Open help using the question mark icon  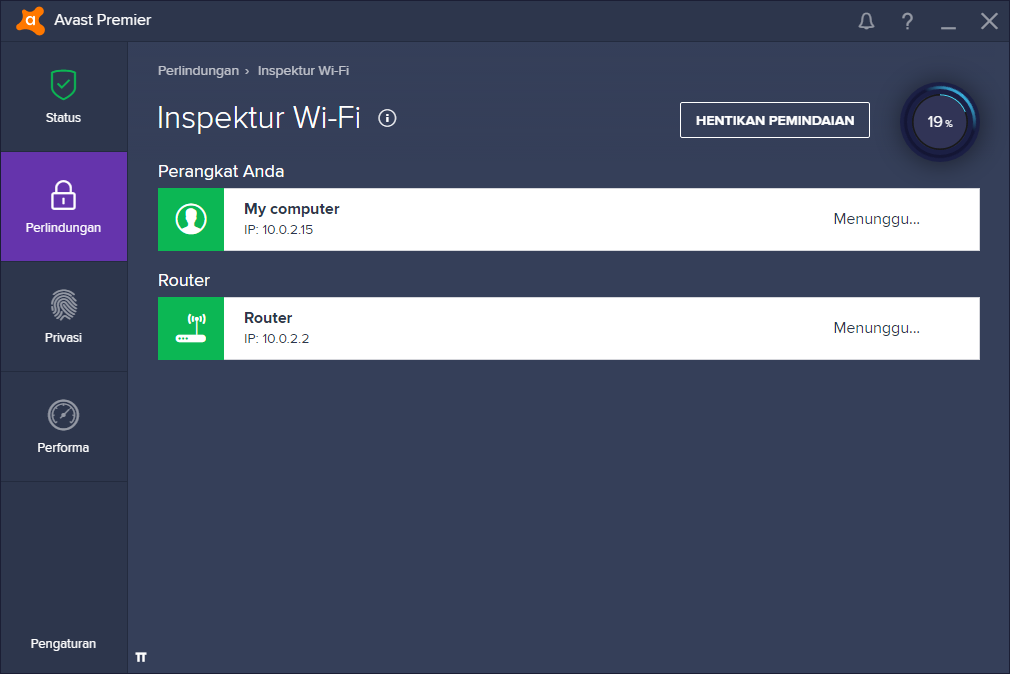coord(907,20)
